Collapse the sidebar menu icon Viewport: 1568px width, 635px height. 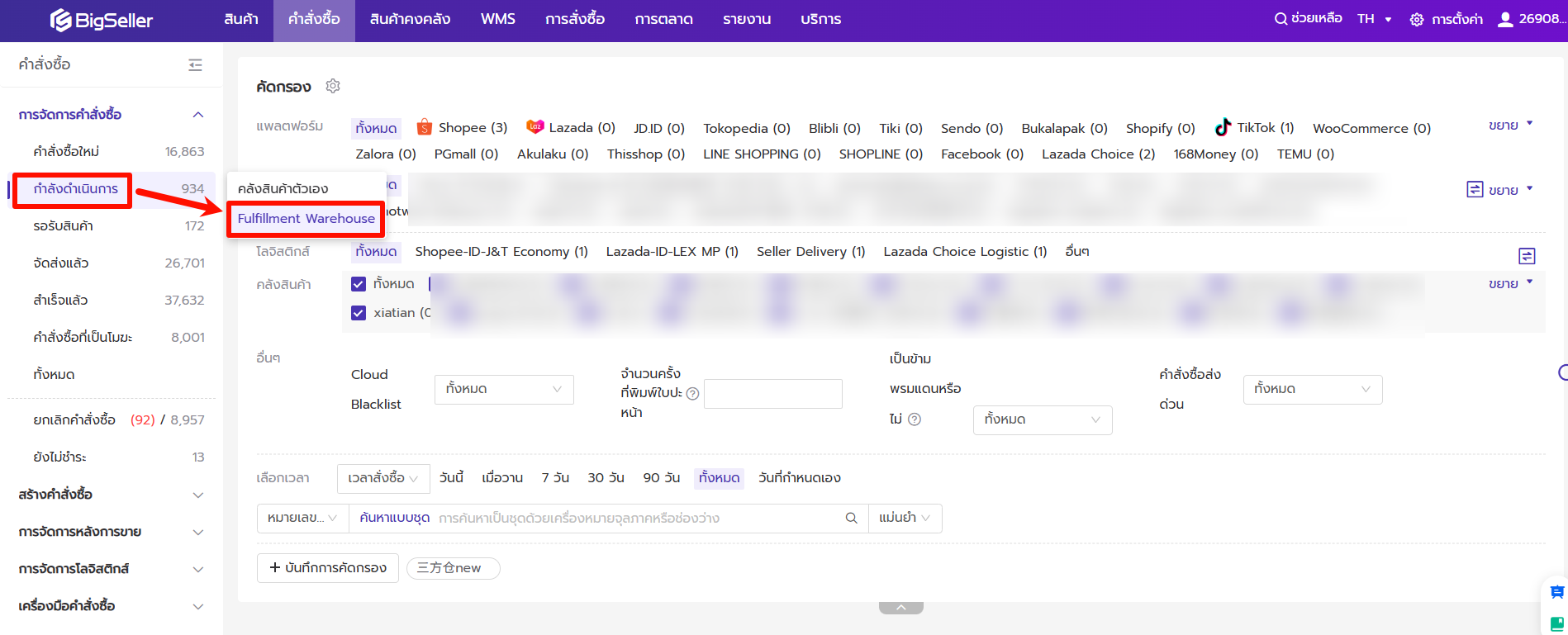pos(195,64)
